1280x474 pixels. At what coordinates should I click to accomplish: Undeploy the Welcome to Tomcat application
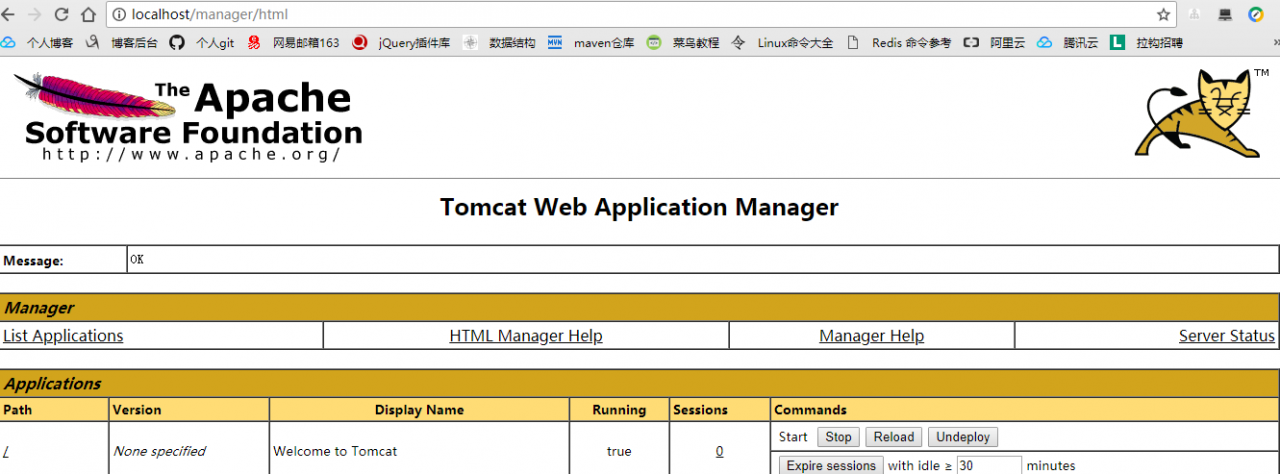[x=963, y=437]
